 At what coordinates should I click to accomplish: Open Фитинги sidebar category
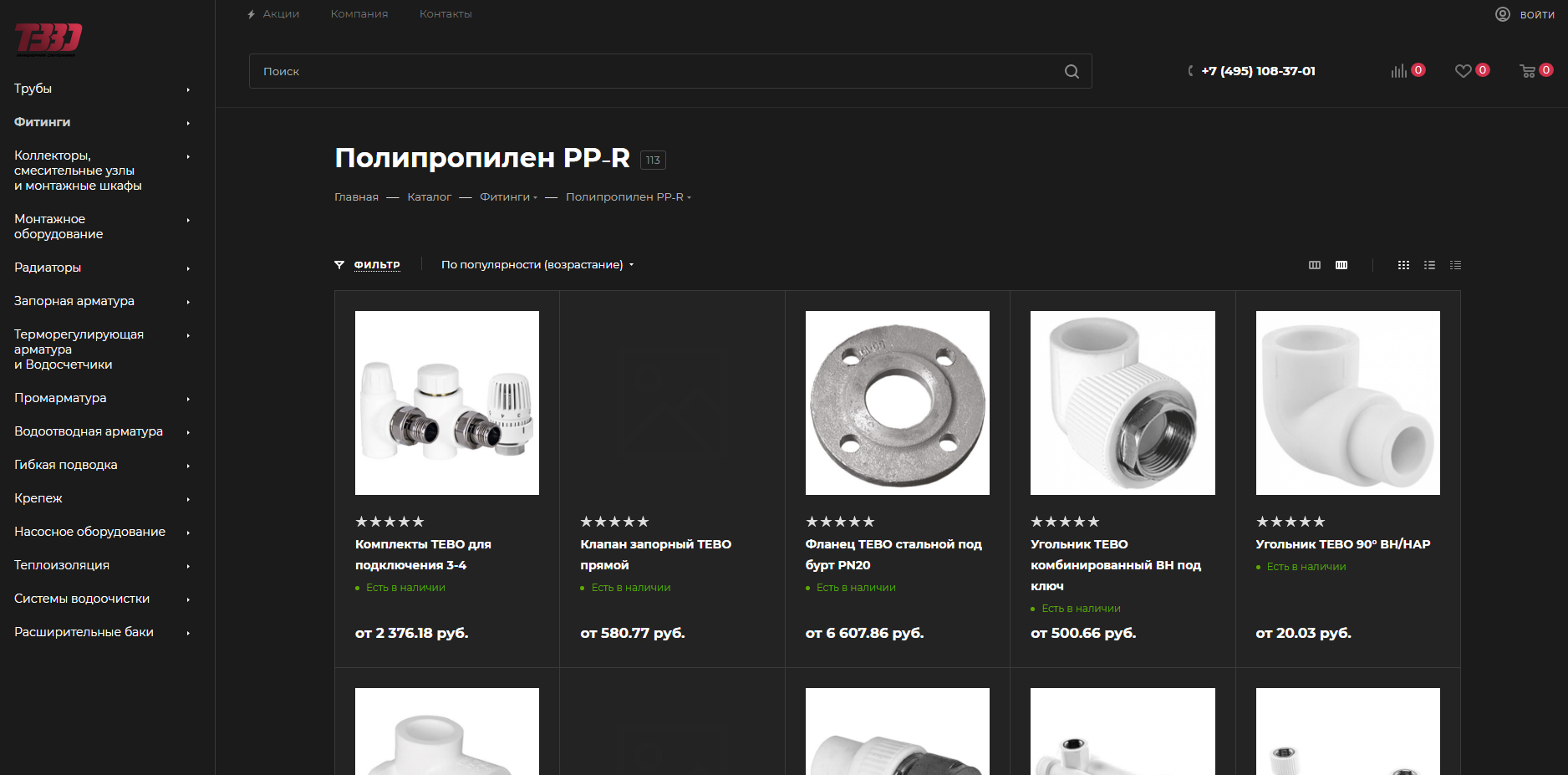[42, 122]
